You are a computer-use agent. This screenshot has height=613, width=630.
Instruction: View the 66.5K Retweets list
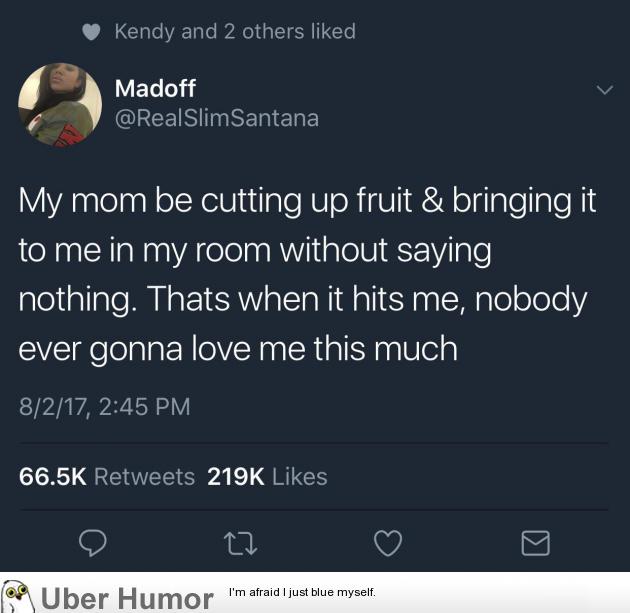point(107,476)
